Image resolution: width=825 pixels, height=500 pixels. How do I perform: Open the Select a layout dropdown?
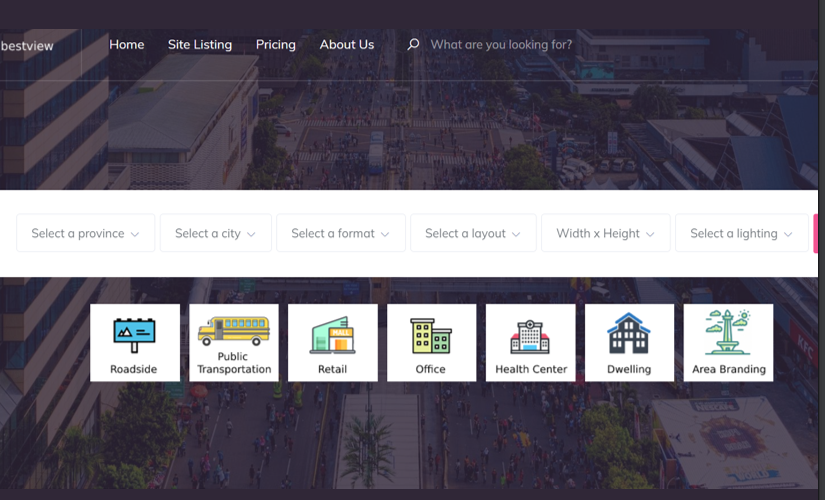click(x=472, y=233)
